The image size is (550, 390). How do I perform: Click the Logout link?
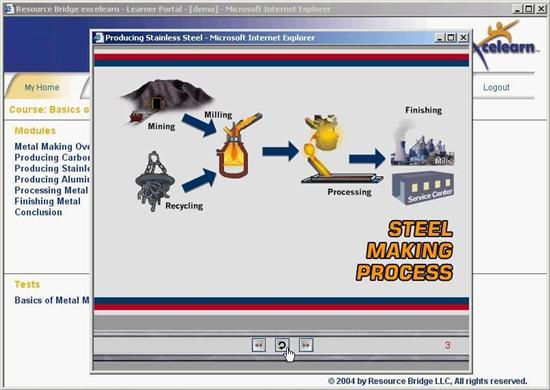tap(496, 87)
